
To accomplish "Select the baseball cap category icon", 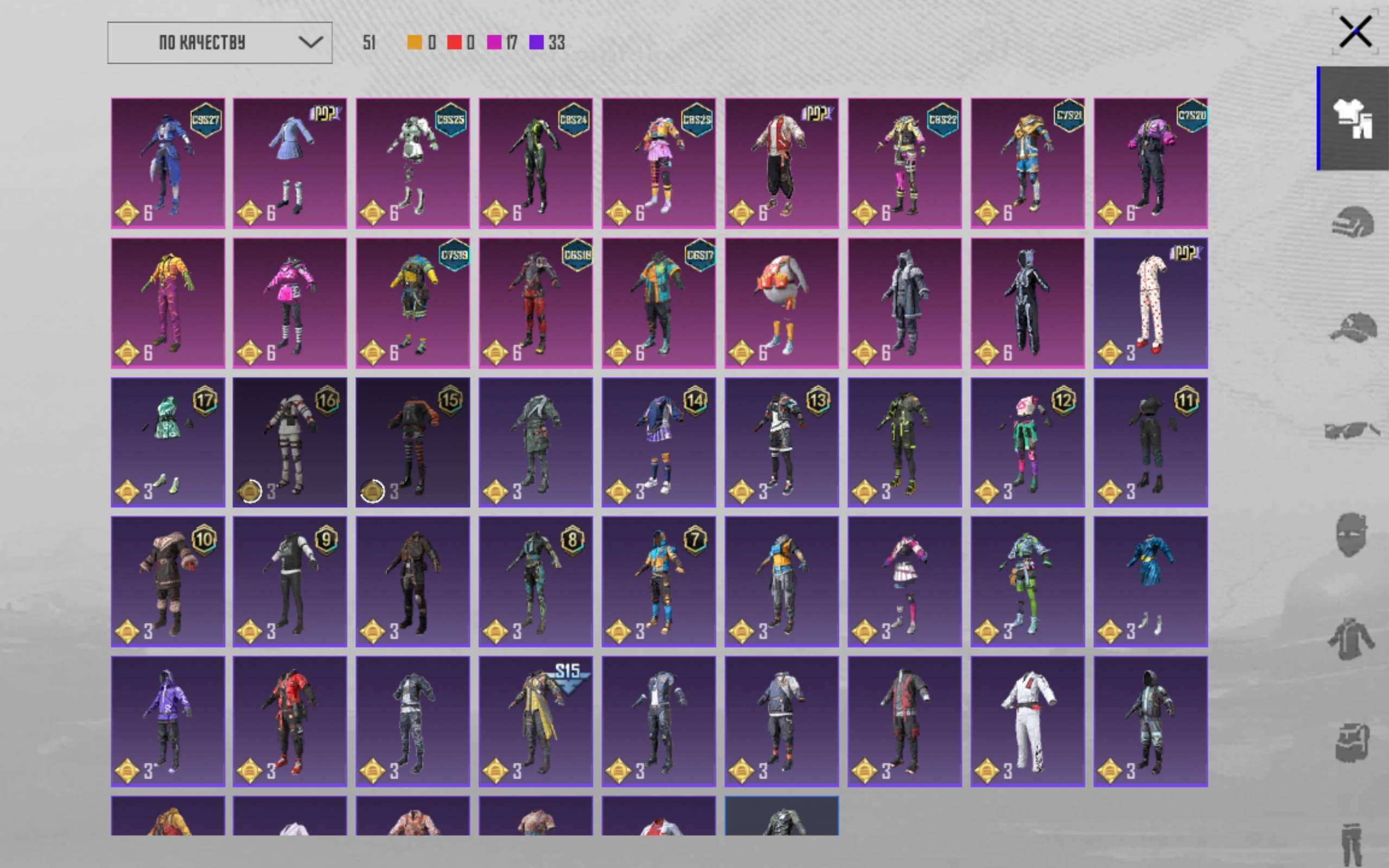I will point(1353,327).
